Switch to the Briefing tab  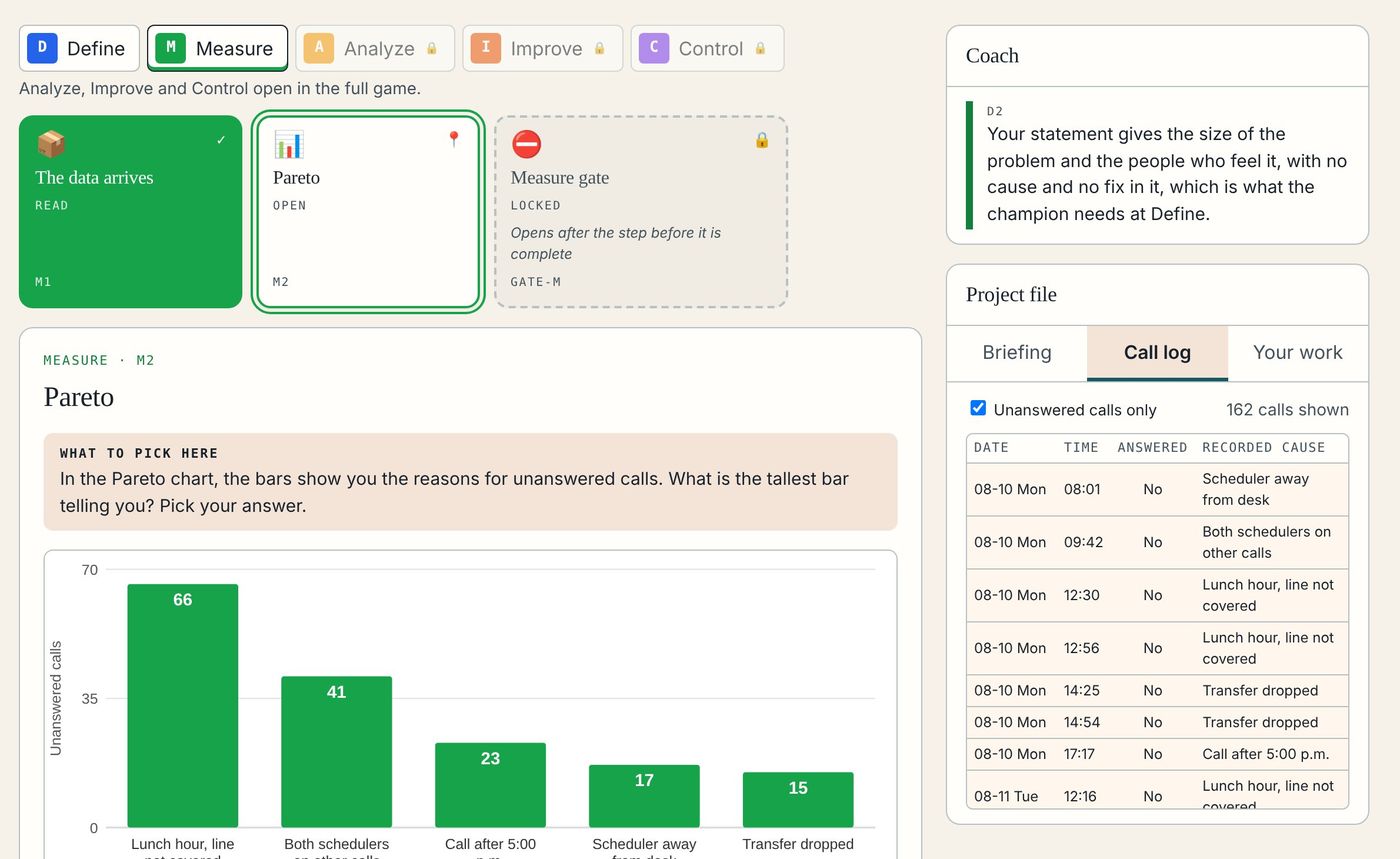pyautogui.click(x=1017, y=352)
